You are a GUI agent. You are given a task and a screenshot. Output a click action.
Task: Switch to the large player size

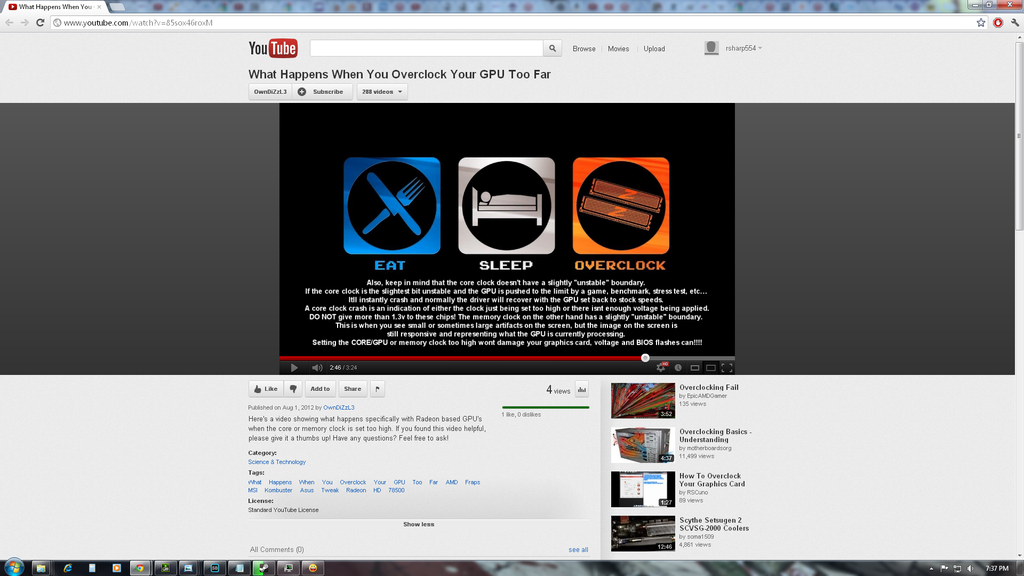[710, 368]
